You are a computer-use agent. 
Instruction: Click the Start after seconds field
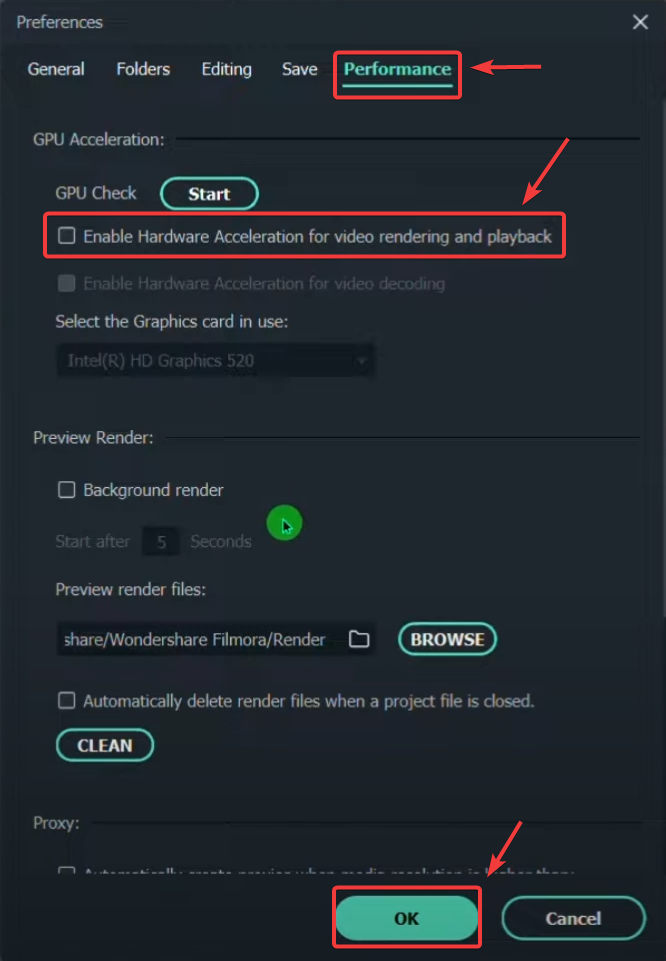[161, 542]
